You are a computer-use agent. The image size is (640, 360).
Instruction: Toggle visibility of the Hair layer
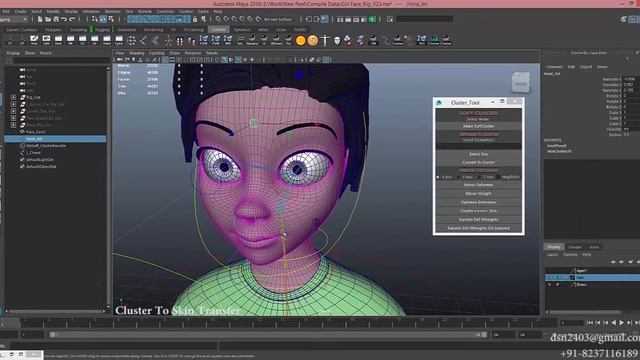pos(549,278)
